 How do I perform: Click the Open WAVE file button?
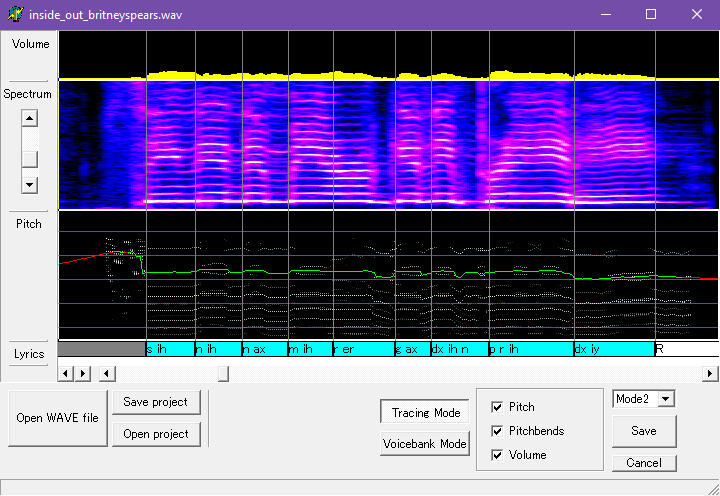coord(57,418)
